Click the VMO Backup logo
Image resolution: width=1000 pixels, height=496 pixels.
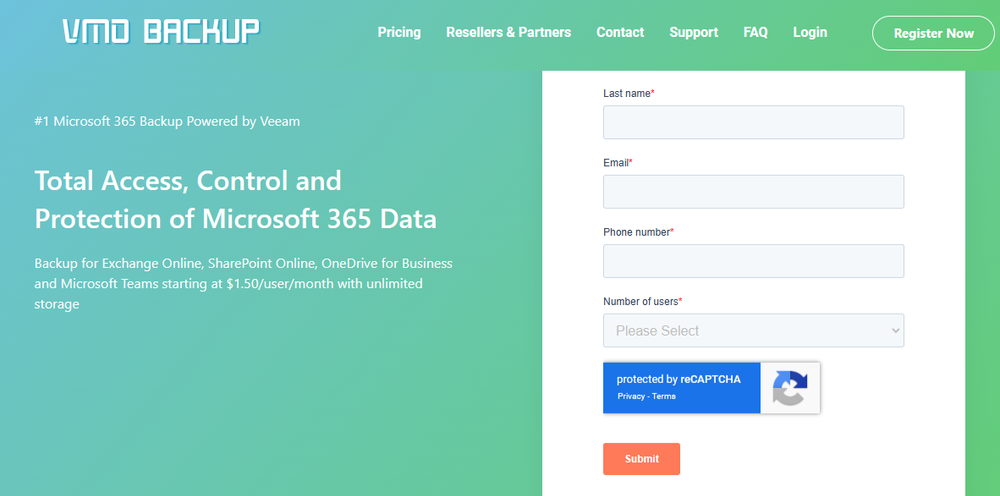(x=161, y=31)
